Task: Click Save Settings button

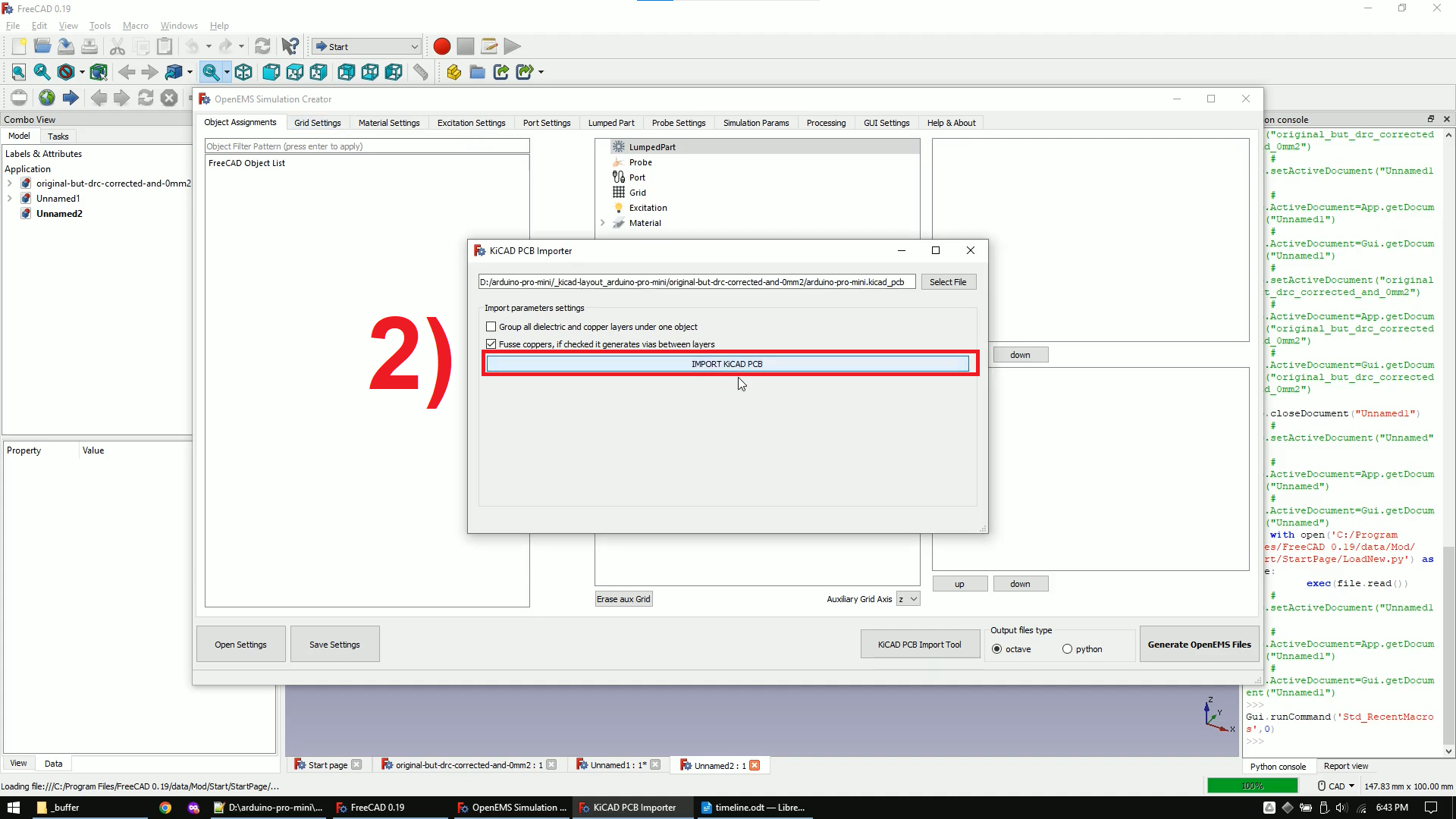Action: pos(334,645)
